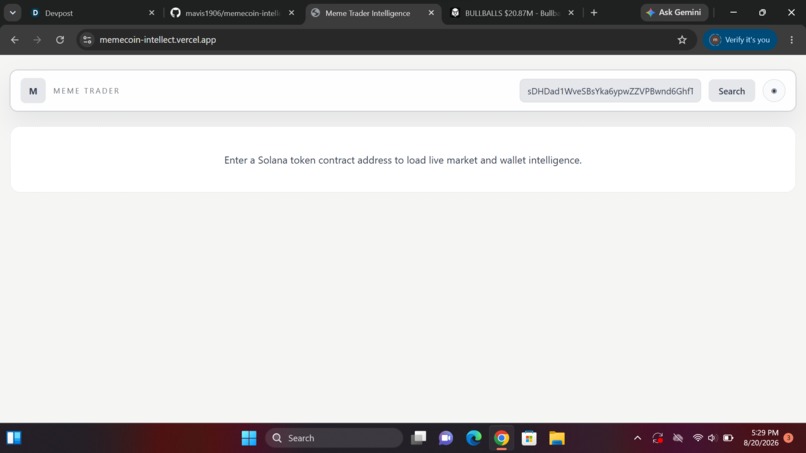Open the tab search dropdown arrow

click(x=12, y=13)
